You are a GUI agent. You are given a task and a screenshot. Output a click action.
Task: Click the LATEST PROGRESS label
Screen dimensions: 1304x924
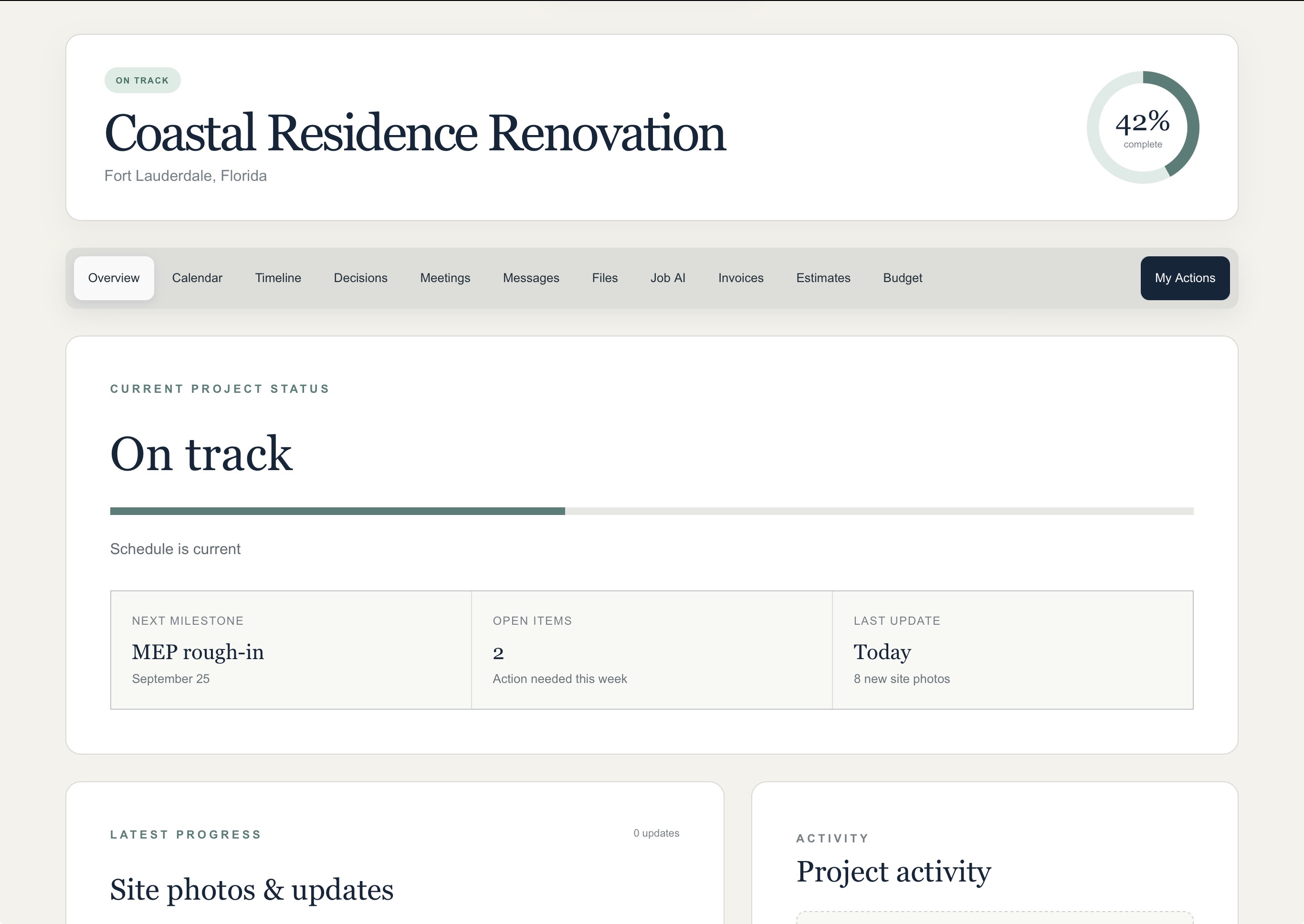pos(186,834)
